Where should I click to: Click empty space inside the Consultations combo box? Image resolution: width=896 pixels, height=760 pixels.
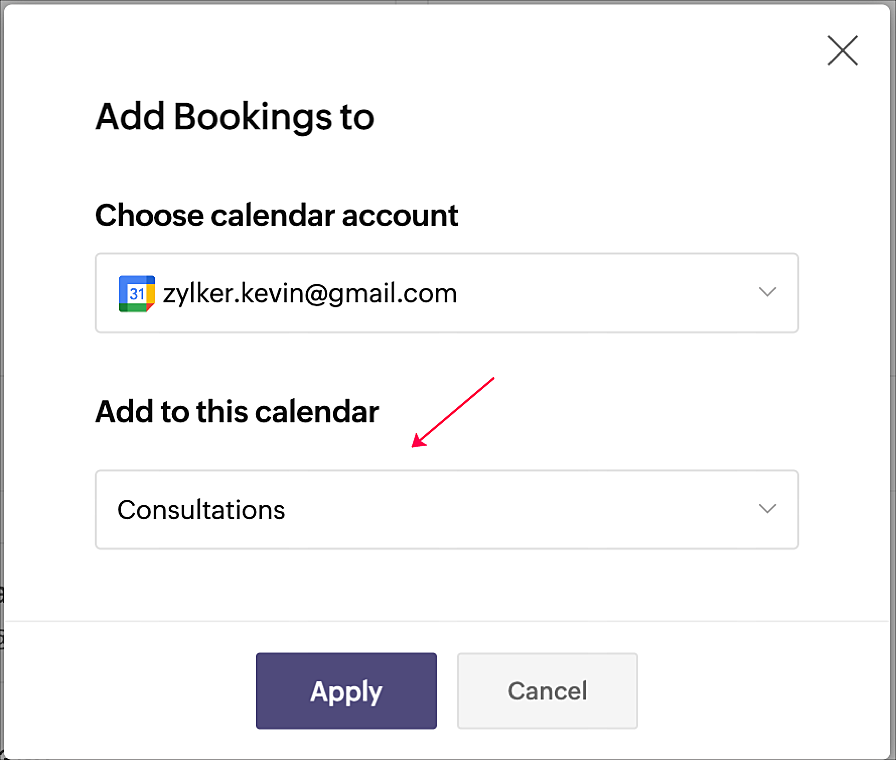tap(514, 509)
